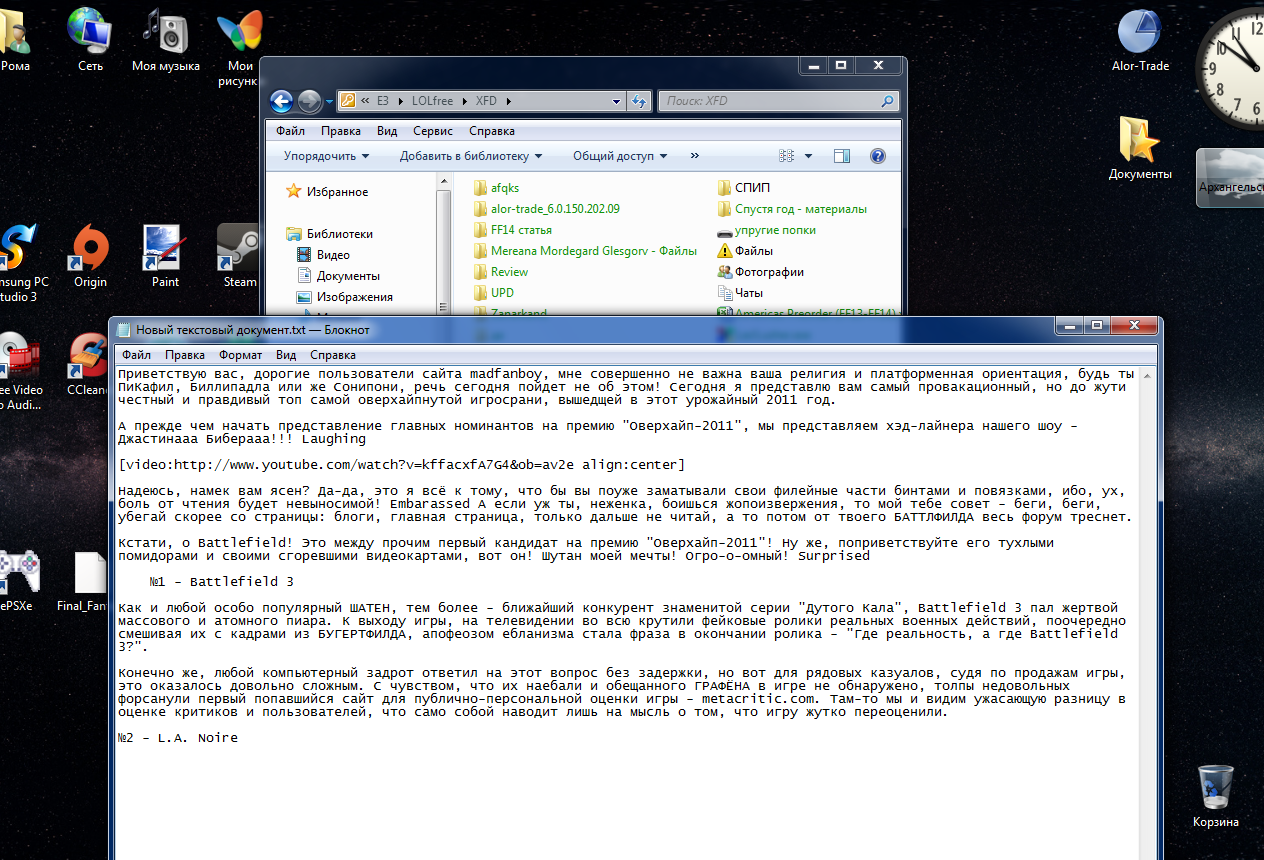1264x860 pixels.
Task: Open Упорядочить dropdown in Explorer
Action: [x=326, y=156]
